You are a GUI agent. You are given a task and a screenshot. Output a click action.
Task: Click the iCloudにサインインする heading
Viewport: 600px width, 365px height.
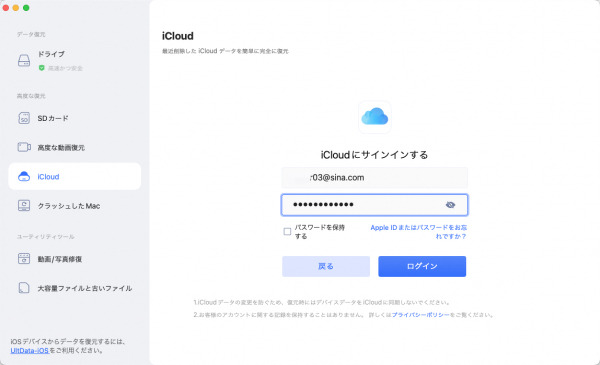(374, 155)
